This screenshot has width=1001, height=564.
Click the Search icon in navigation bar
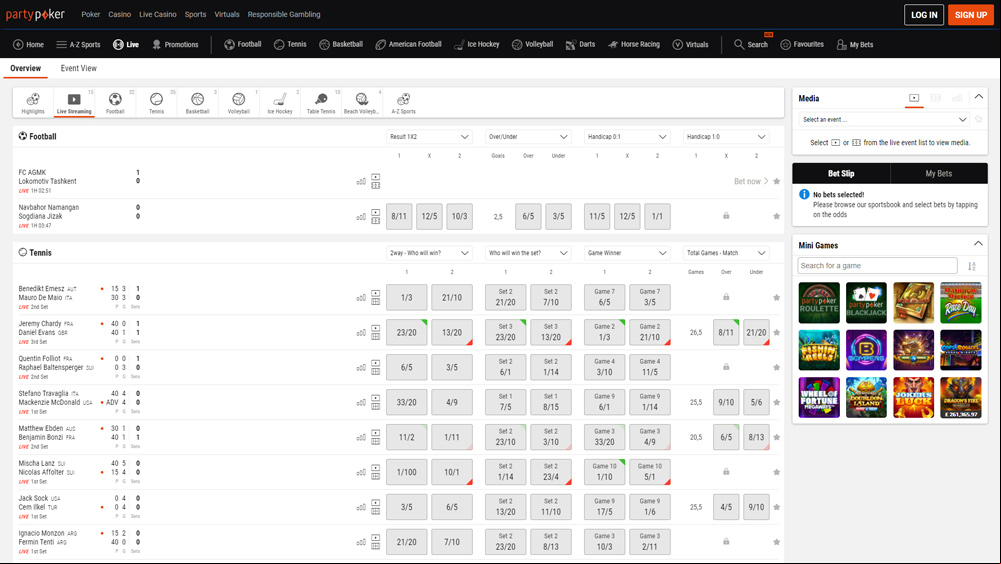751,44
